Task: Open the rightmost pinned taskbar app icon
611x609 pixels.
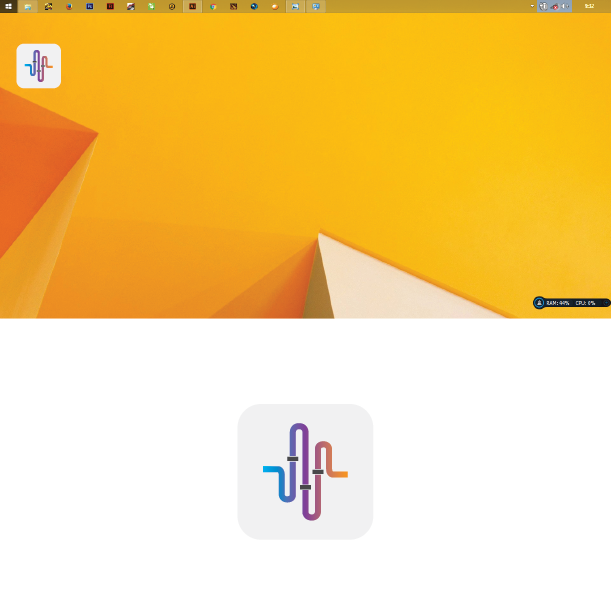Action: coord(316,6)
